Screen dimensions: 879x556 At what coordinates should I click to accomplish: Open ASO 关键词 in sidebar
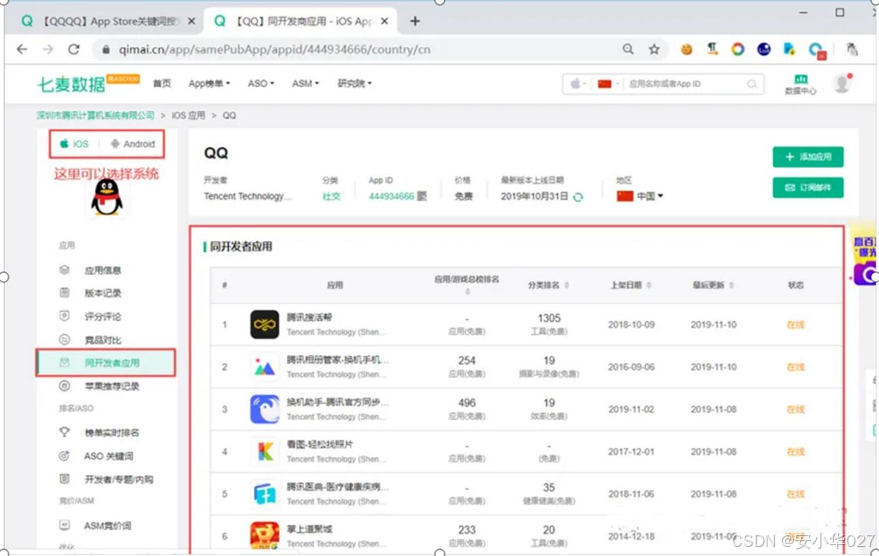point(108,456)
